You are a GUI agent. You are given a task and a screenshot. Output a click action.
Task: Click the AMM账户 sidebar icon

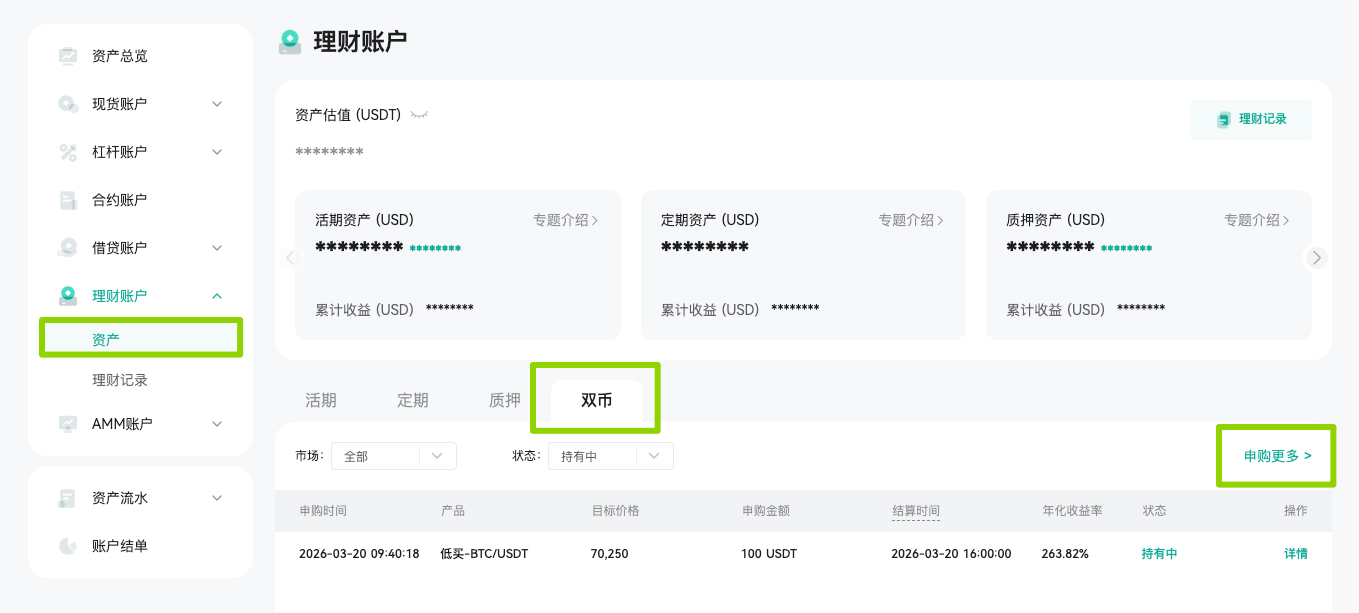[x=68, y=424]
